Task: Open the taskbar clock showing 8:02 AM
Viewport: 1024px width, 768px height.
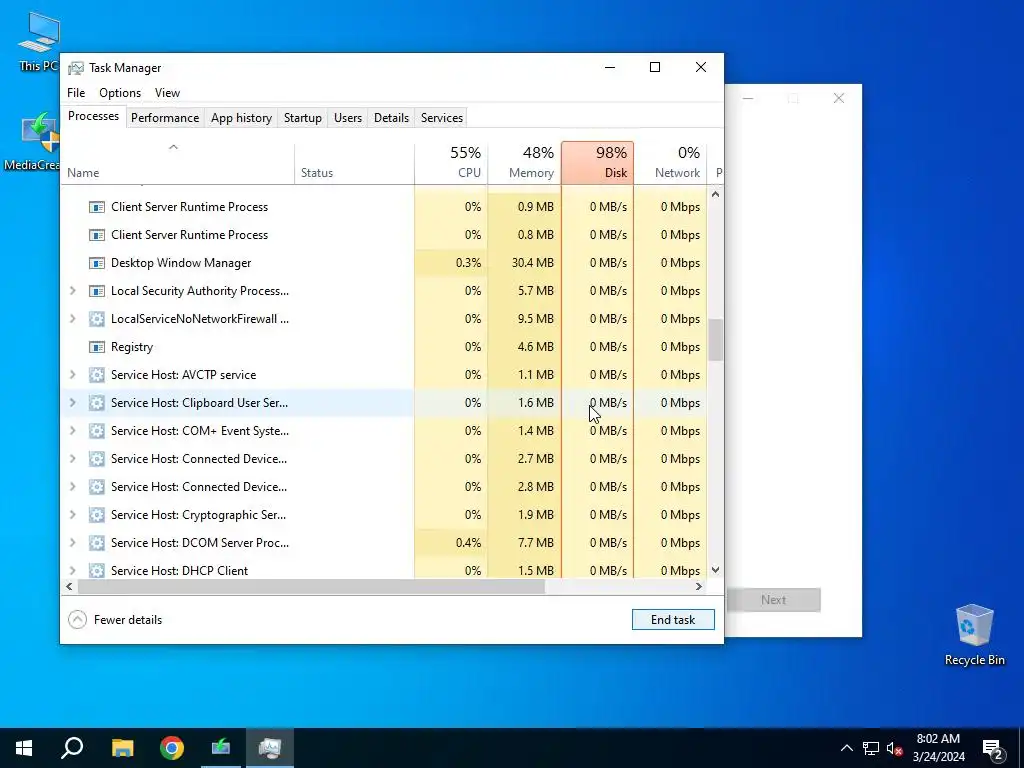Action: [x=938, y=748]
